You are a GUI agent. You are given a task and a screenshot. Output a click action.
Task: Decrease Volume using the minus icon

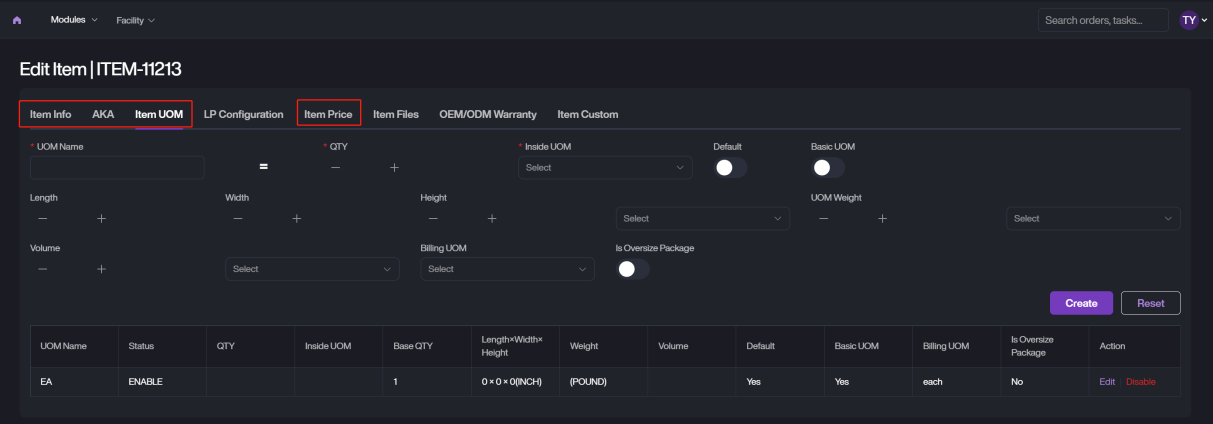(42, 269)
